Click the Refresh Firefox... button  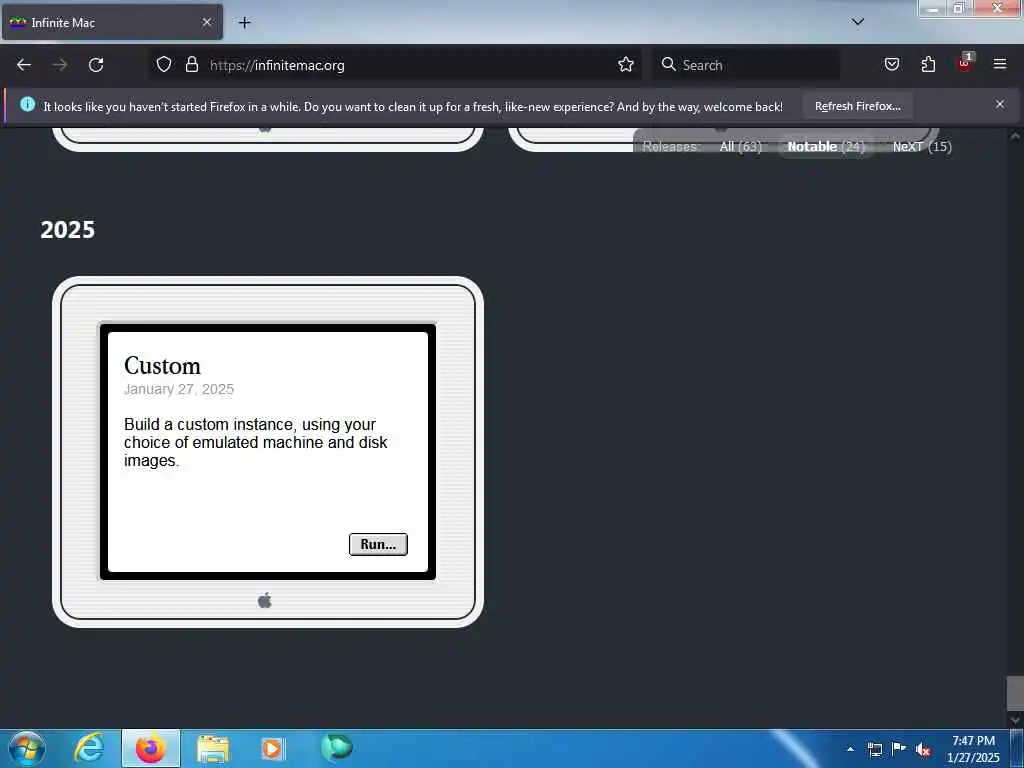(857, 106)
